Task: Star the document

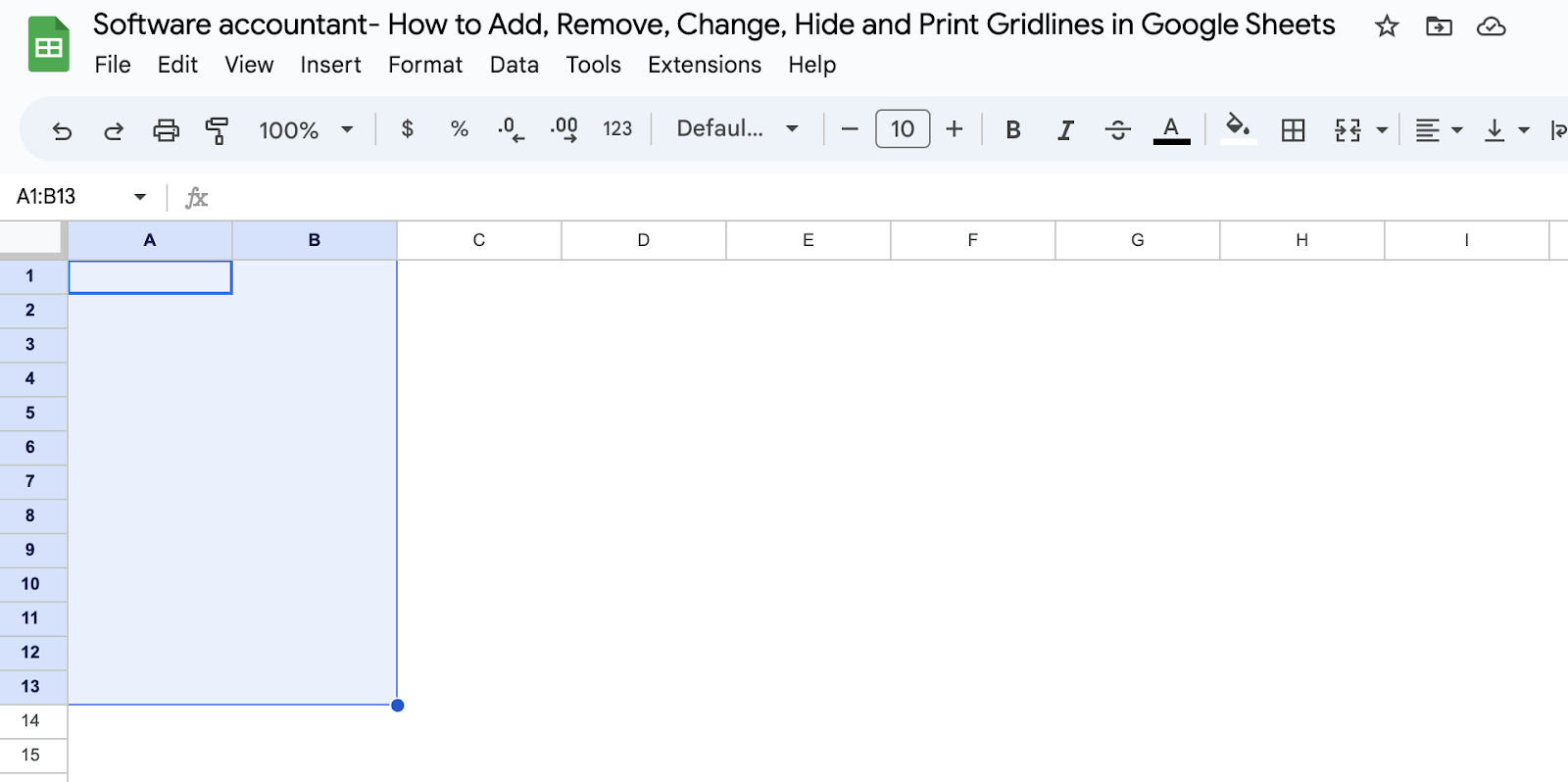Action: 1387,26
